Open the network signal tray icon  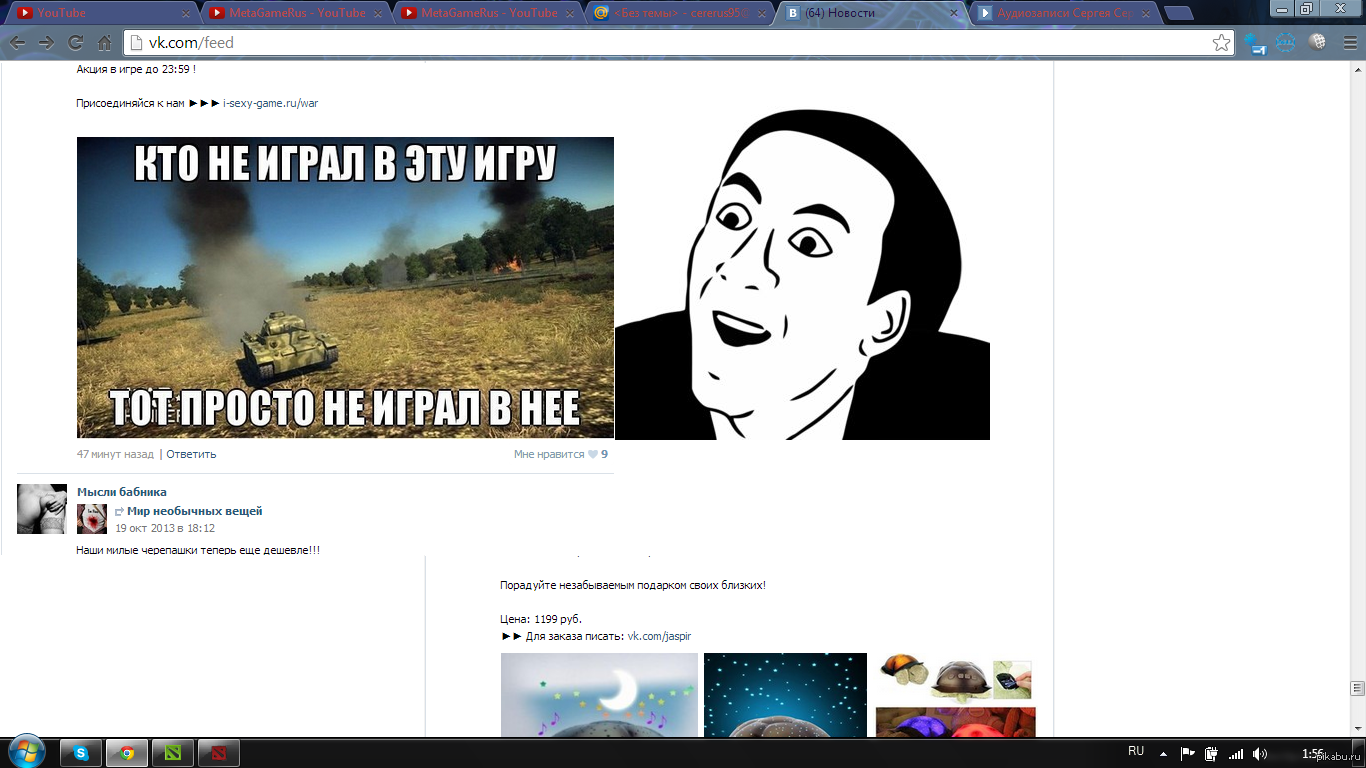click(1236, 753)
